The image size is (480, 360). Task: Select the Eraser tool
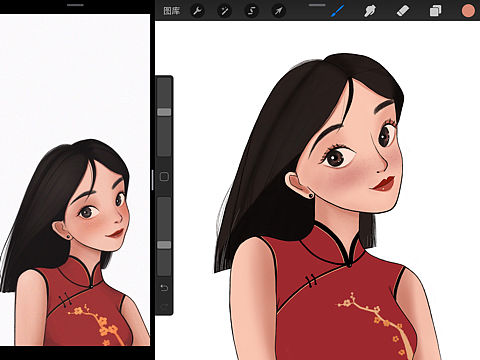tap(403, 11)
